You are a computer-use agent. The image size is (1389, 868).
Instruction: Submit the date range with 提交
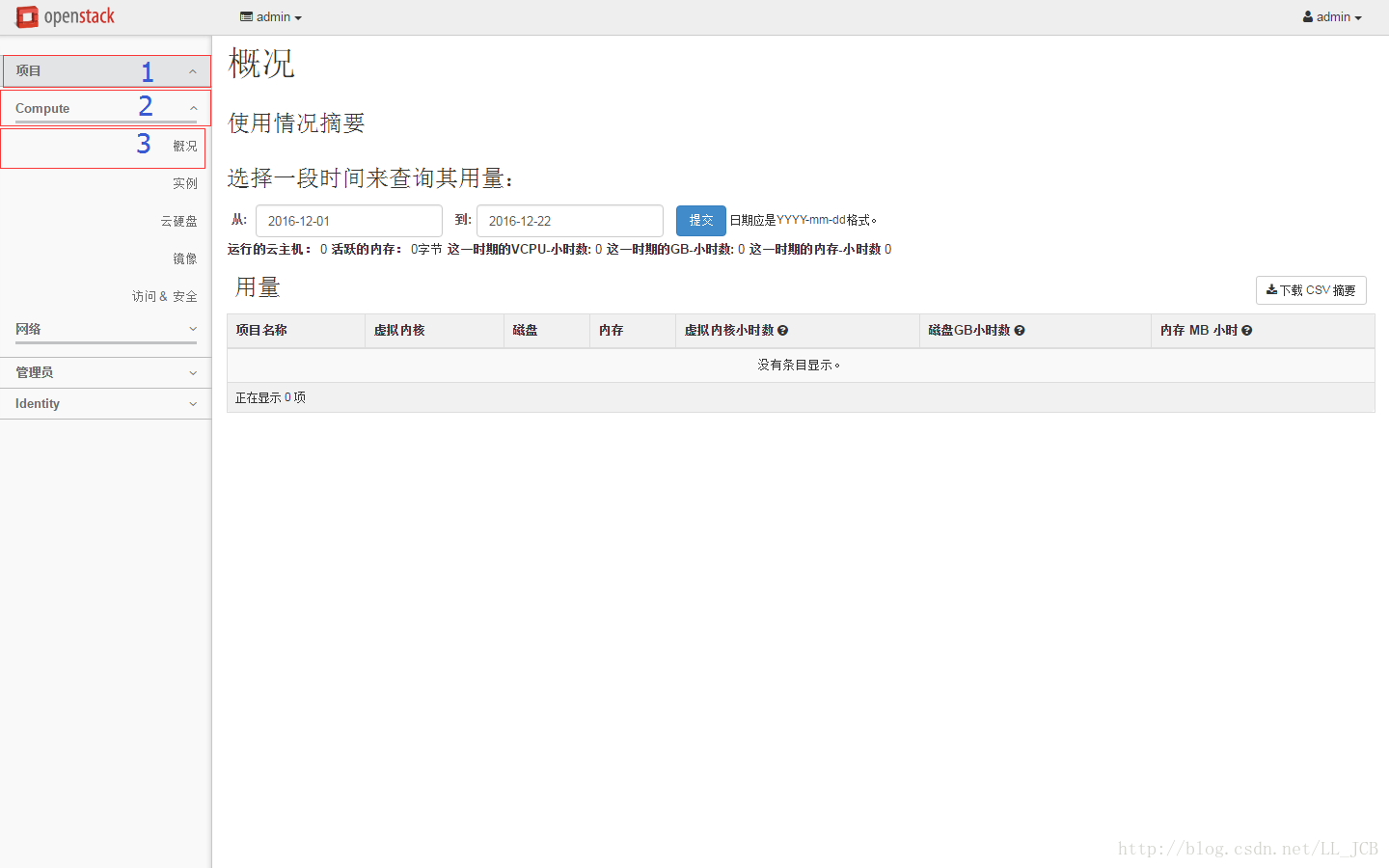(x=701, y=221)
